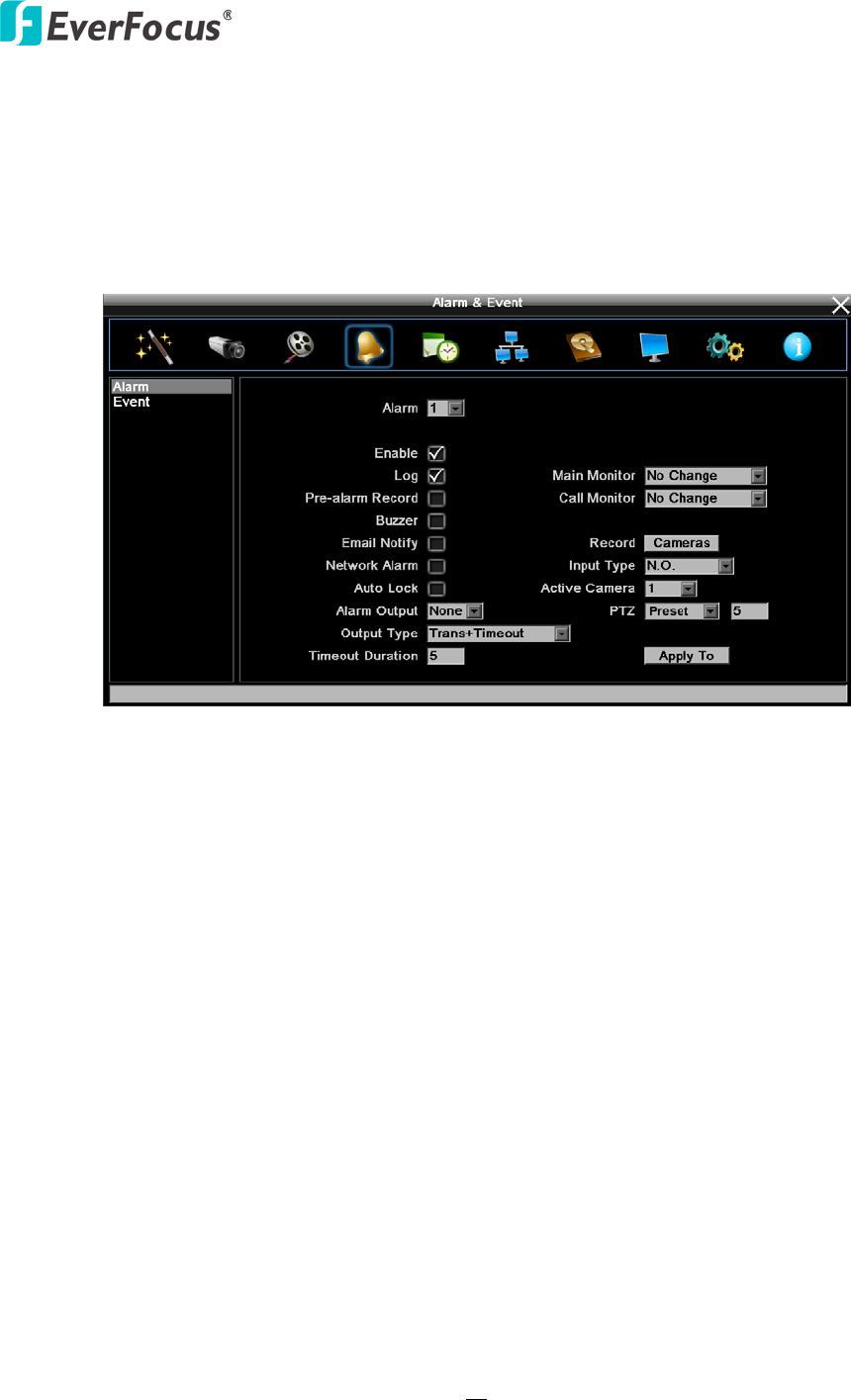Select Alarm in the left list
Image resolution: width=851 pixels, height=1400 pixels.
point(171,387)
